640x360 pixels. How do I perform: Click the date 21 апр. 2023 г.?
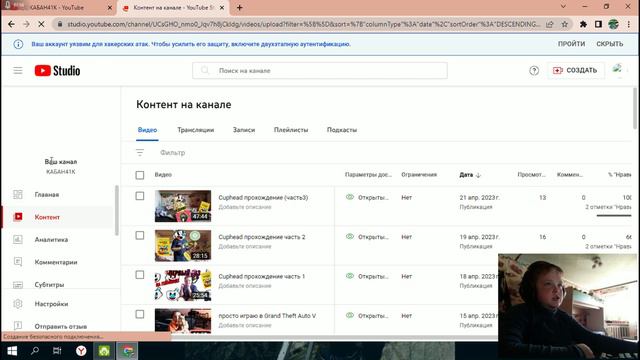pyautogui.click(x=479, y=198)
